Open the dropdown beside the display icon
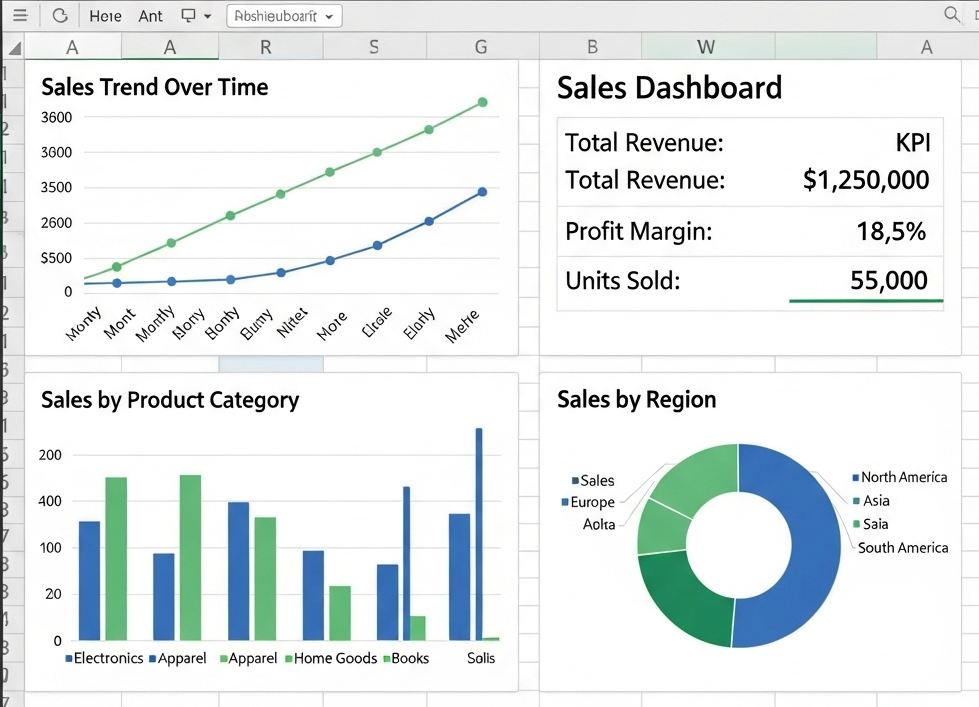 (207, 14)
